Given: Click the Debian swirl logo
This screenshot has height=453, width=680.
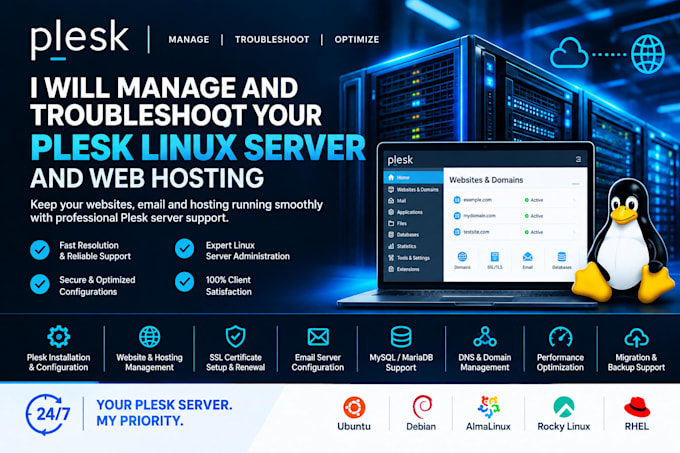Looking at the screenshot, I should 422,407.
